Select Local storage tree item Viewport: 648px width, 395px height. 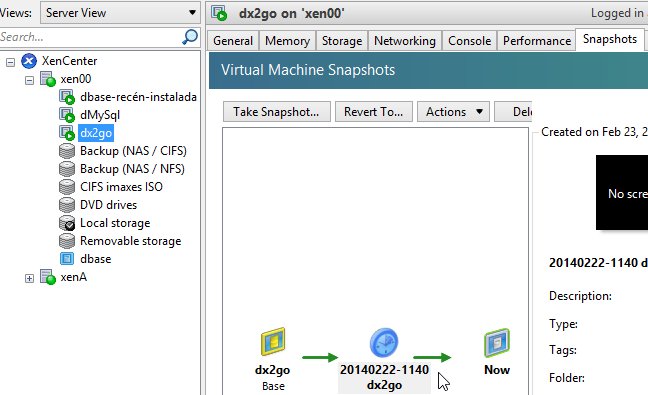coord(115,223)
